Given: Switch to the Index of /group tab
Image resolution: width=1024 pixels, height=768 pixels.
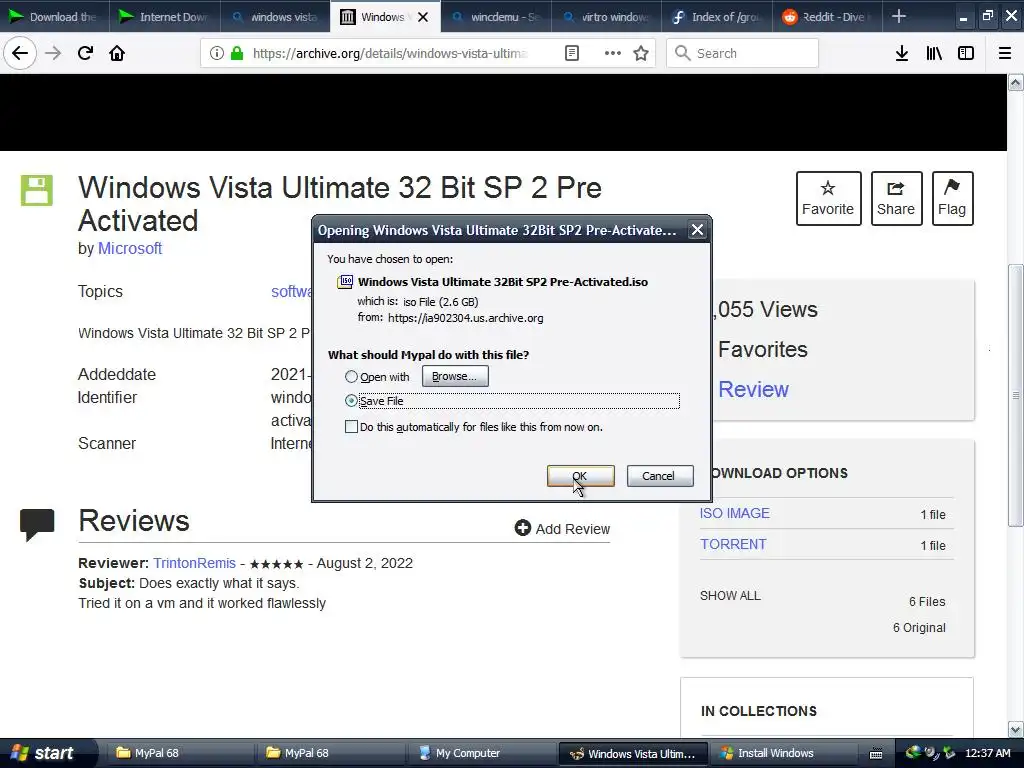Looking at the screenshot, I should pyautogui.click(x=716, y=16).
